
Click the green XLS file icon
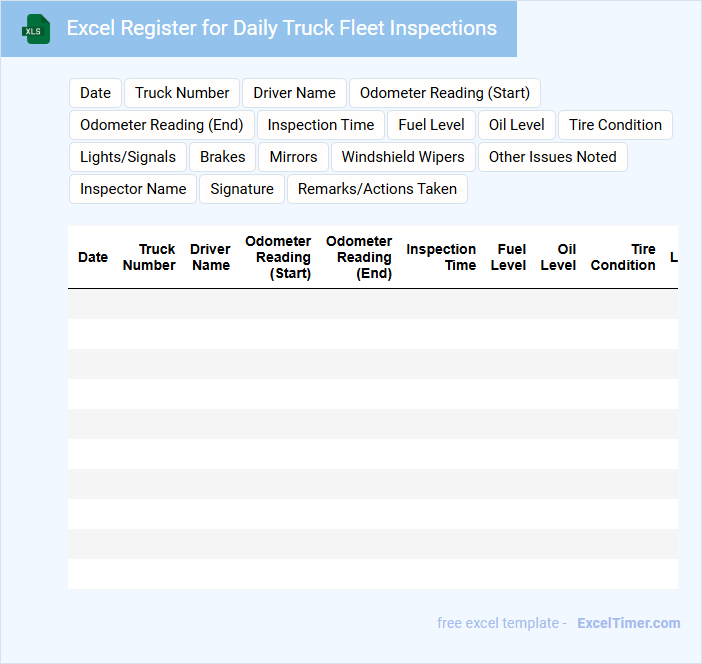tap(36, 29)
